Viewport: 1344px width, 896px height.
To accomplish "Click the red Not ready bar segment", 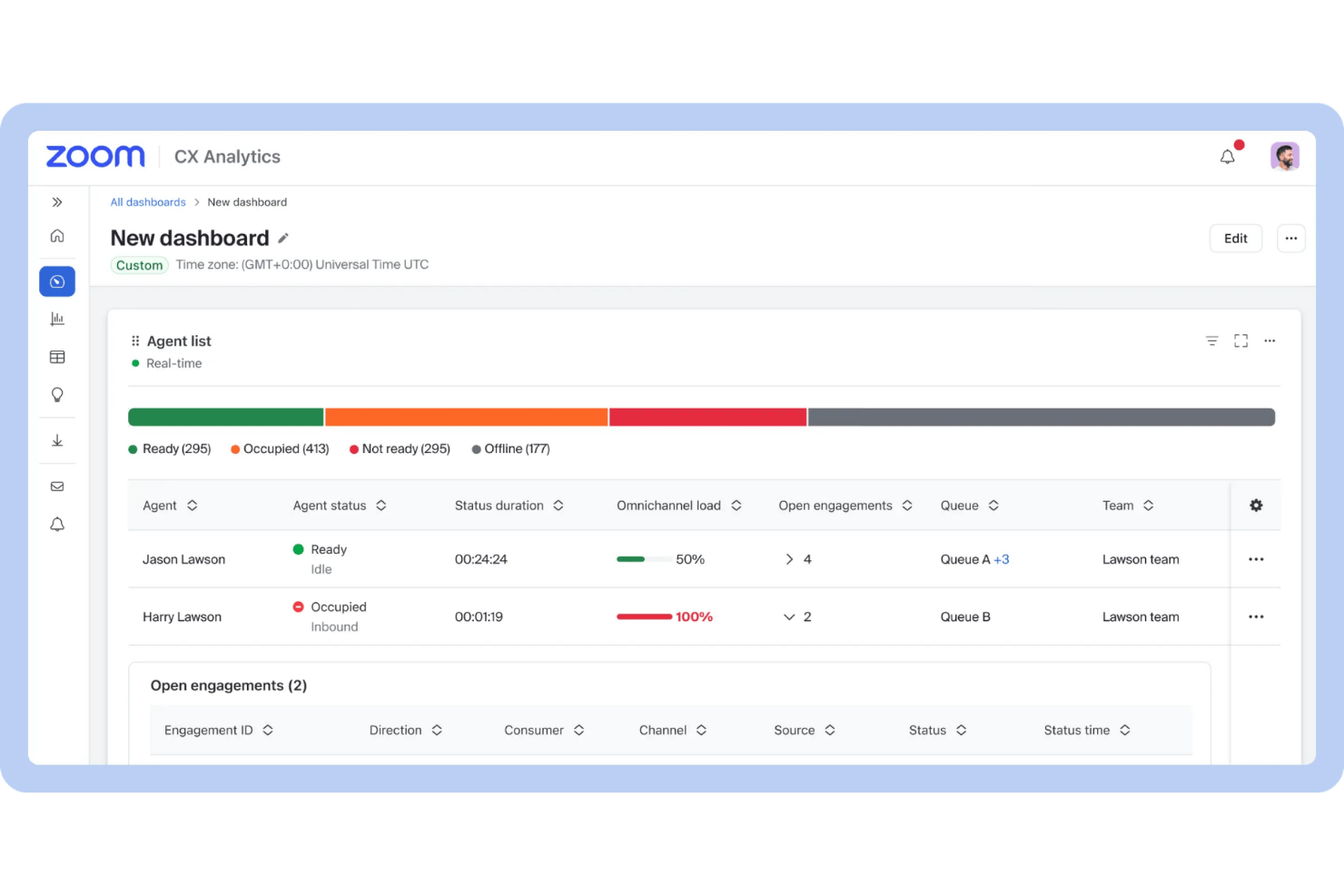I will 708,417.
